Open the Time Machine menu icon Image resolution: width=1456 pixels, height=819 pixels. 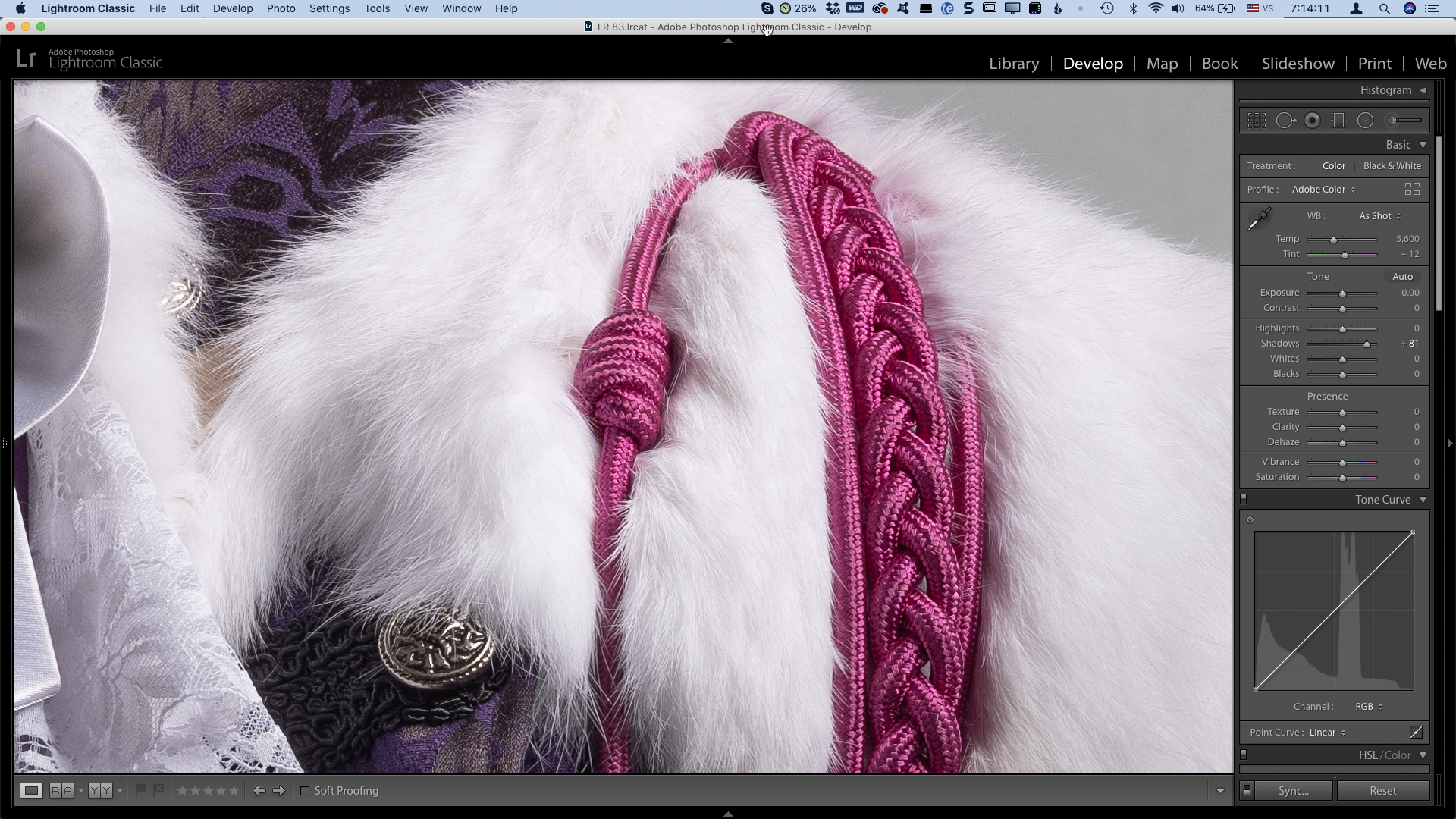[x=1106, y=8]
